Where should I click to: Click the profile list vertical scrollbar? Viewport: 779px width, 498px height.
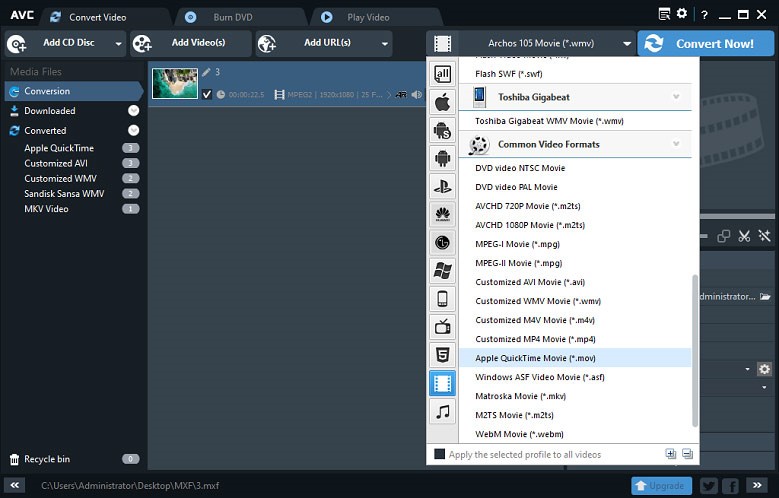tap(695, 351)
